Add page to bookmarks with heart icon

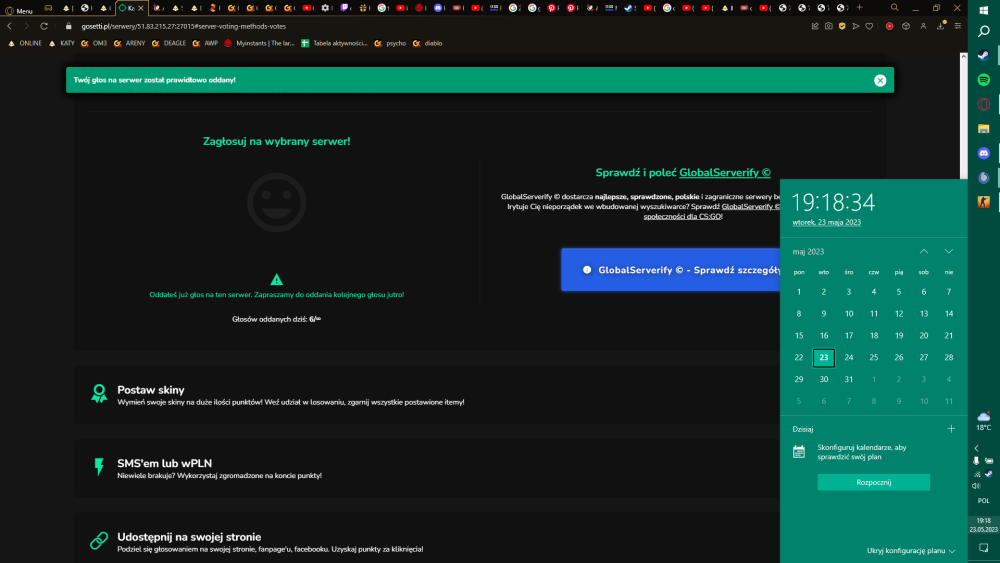click(x=869, y=26)
